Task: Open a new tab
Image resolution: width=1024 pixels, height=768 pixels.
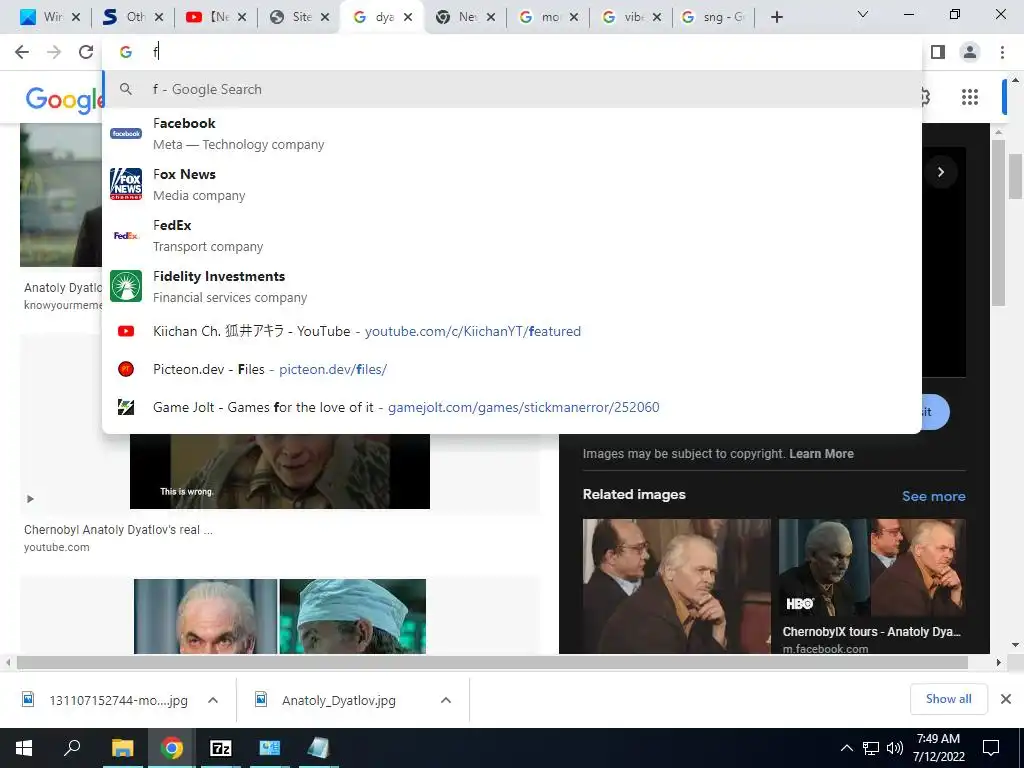Action: click(x=776, y=17)
